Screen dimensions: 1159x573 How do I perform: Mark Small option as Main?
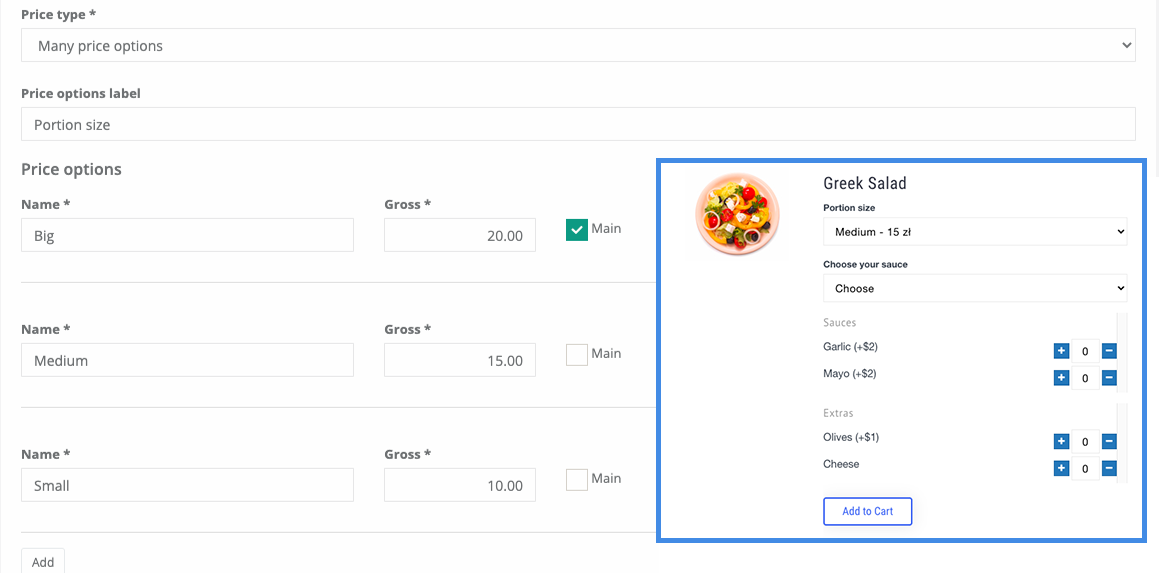[x=577, y=480]
